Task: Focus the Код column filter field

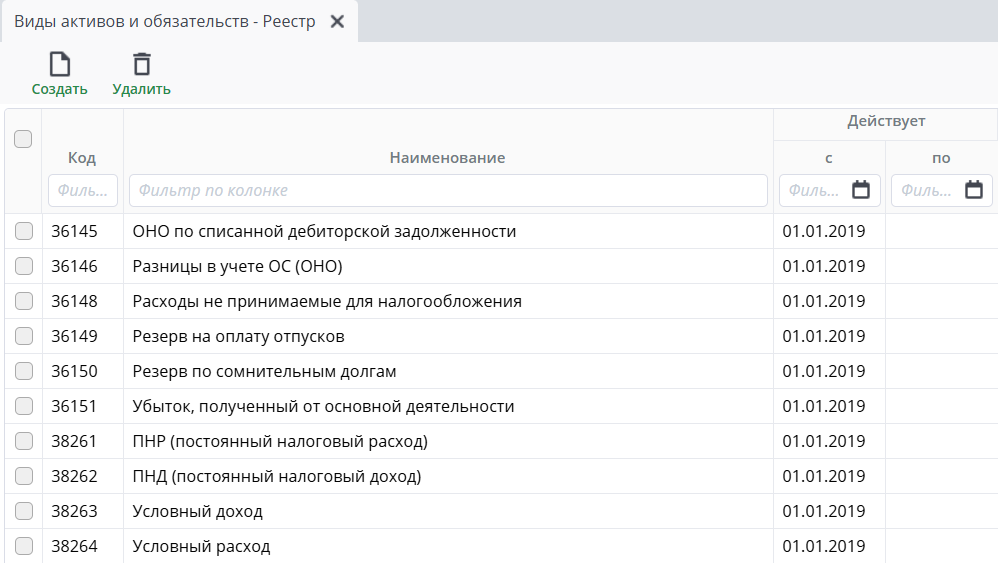Action: [82, 190]
